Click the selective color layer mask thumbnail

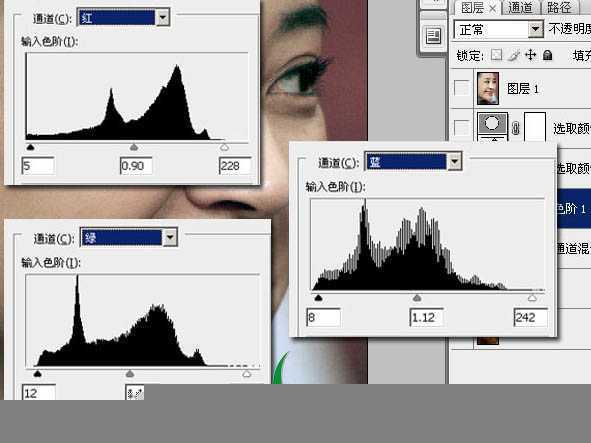pos(535,127)
